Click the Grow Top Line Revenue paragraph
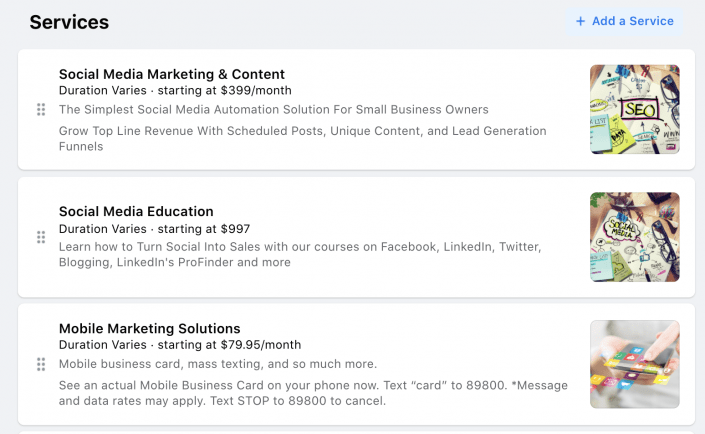Screen dimensions: 705x434 303,139
